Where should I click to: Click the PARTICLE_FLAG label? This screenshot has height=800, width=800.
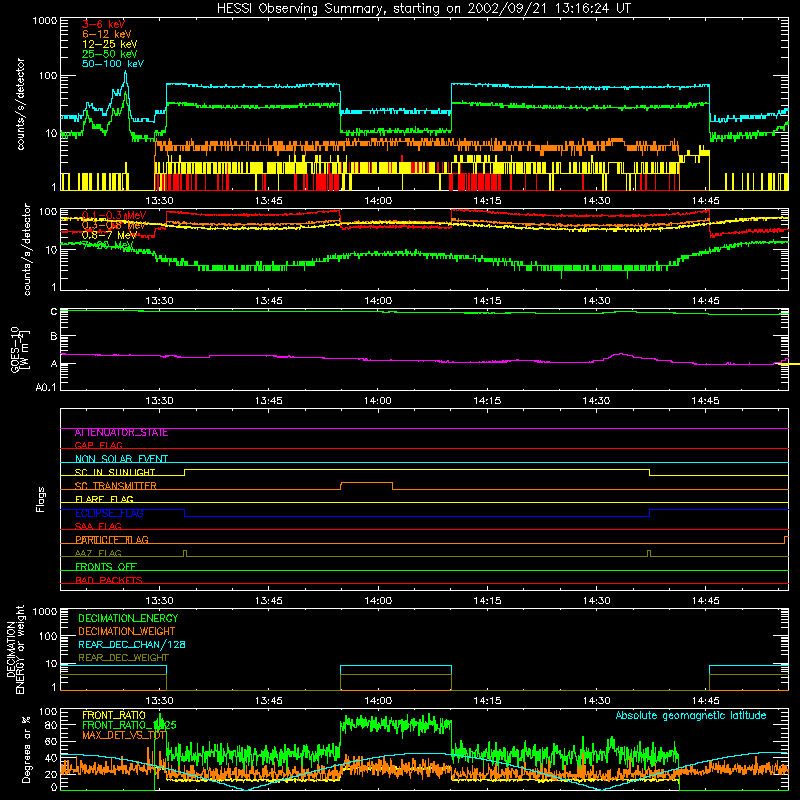pos(112,540)
